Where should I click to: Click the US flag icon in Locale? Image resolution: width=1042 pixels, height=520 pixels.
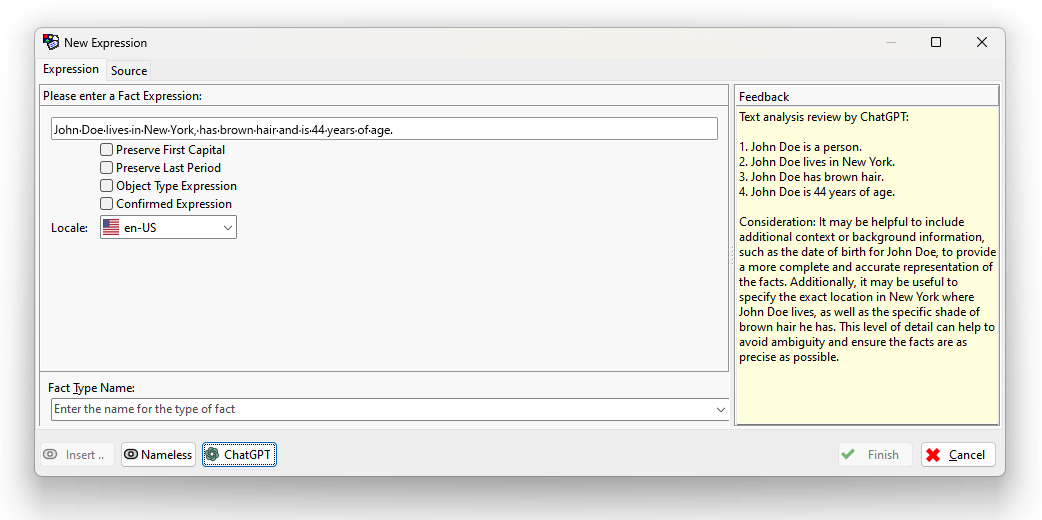click(x=111, y=228)
